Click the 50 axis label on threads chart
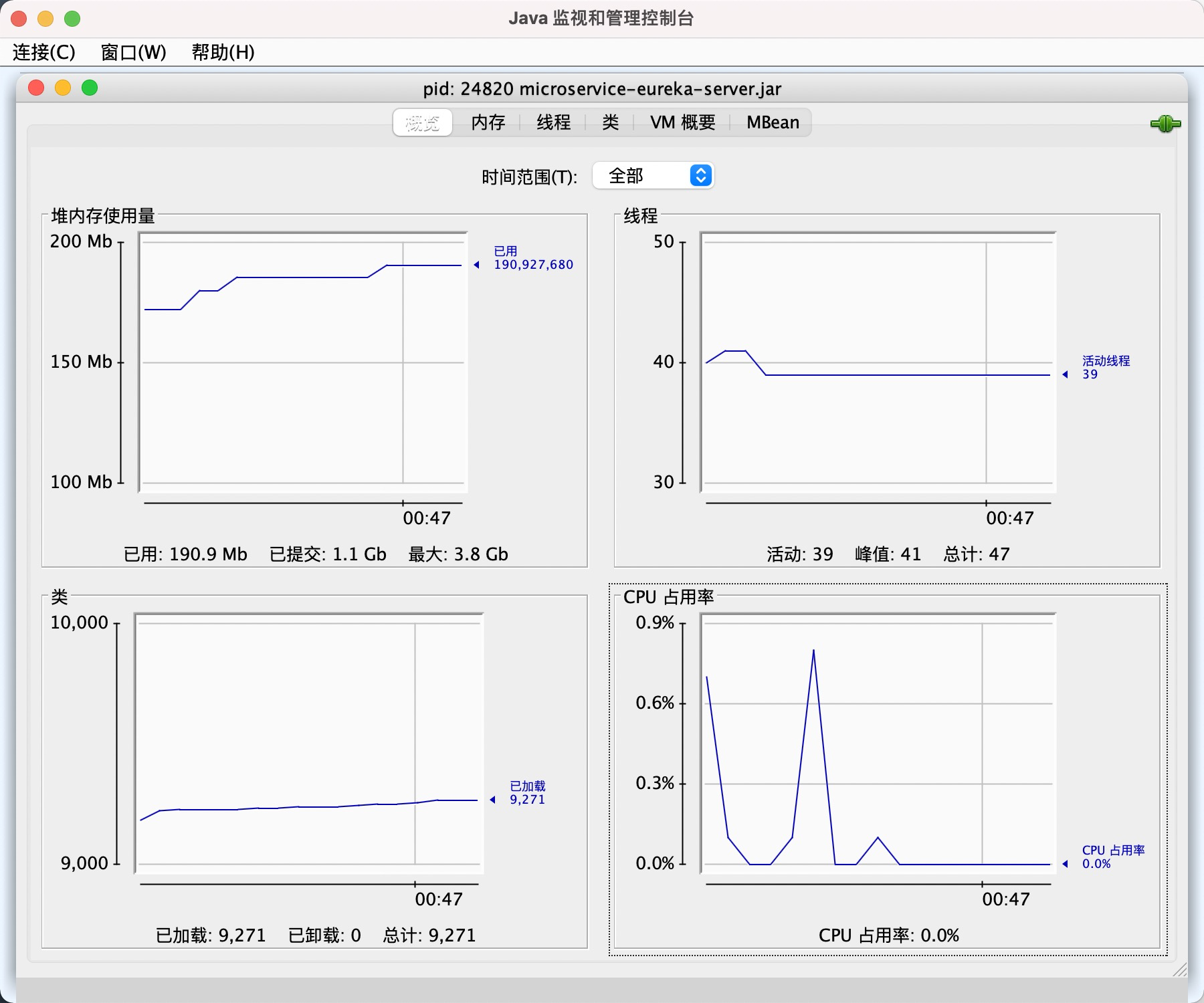Screen dimensions: 1204x1003 click(x=664, y=241)
